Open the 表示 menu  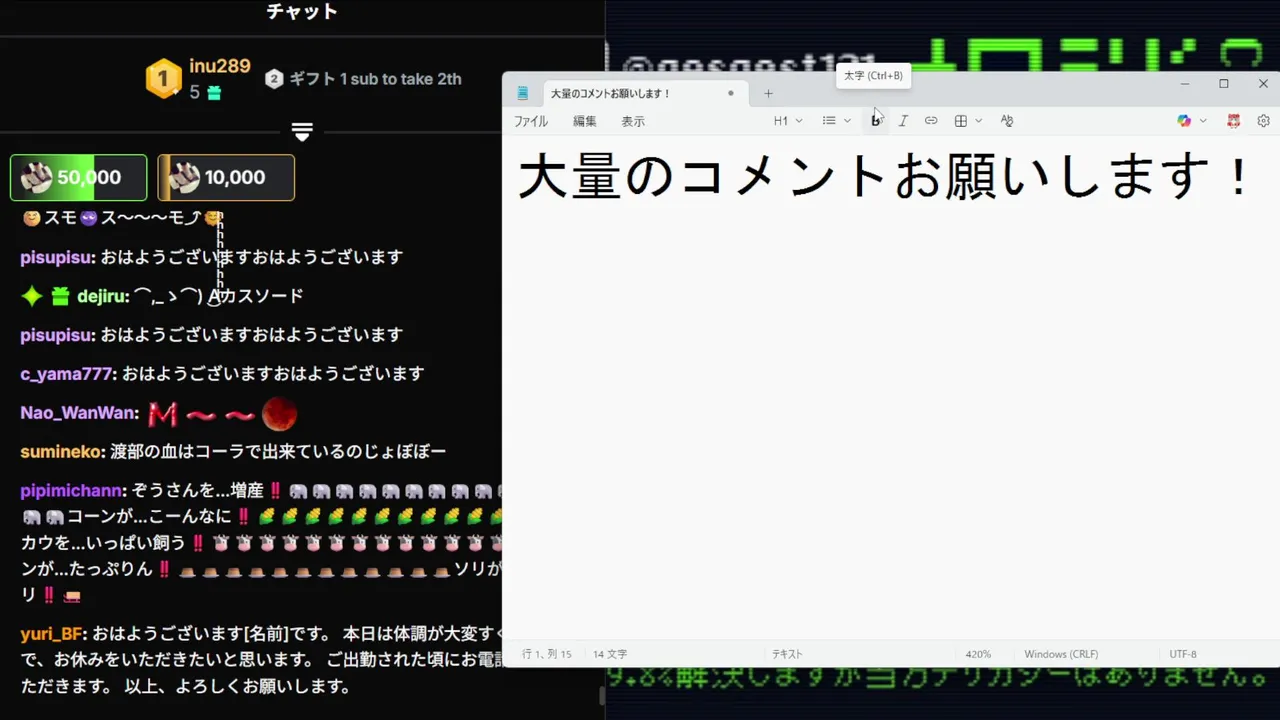(x=633, y=121)
